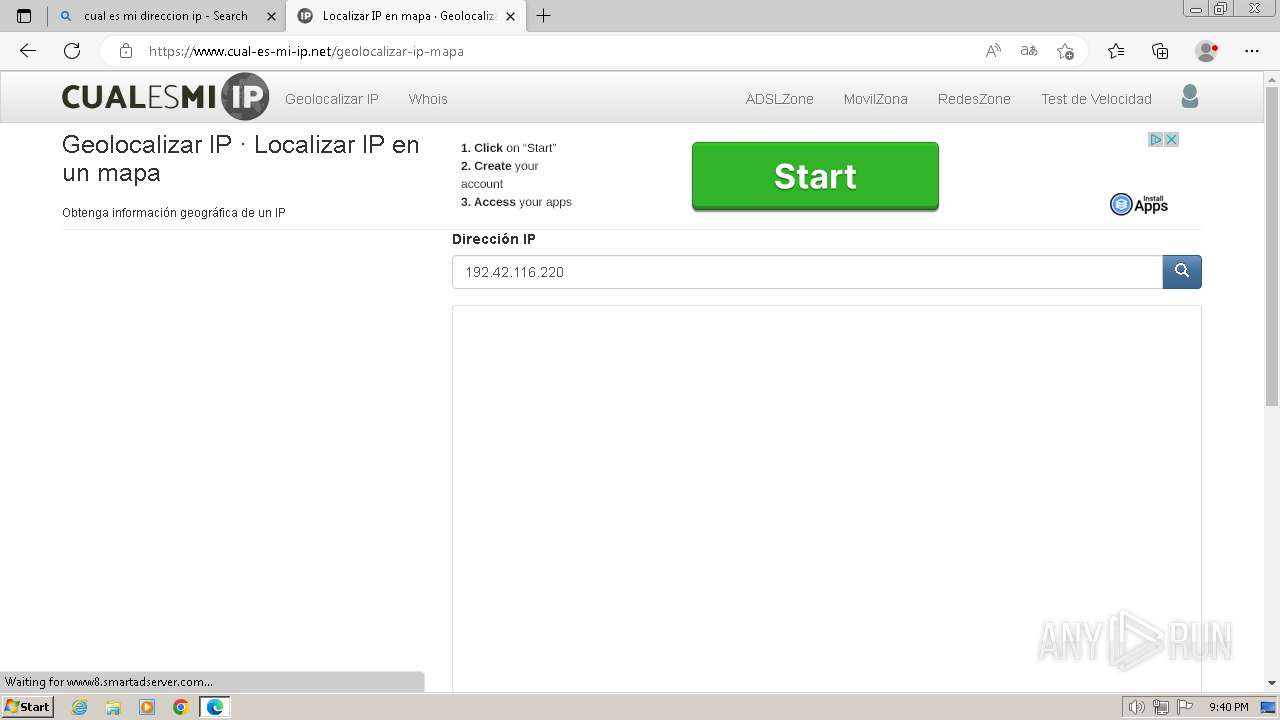This screenshot has height=720, width=1280.
Task: Click heading 'Geolocalizar IP · Localizar IP en un mapa'
Action: [x=240, y=159]
